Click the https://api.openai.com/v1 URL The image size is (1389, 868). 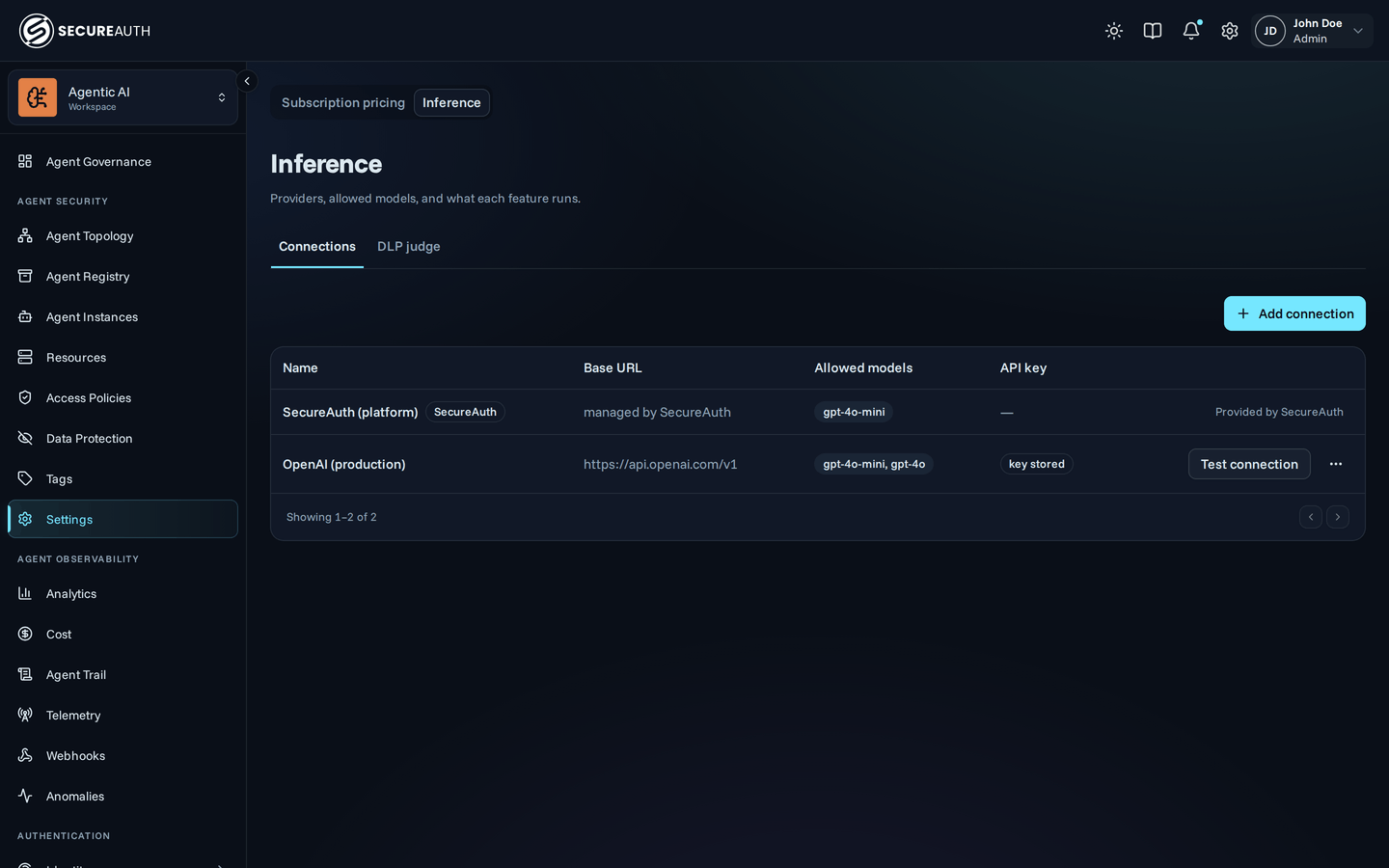[661, 464]
